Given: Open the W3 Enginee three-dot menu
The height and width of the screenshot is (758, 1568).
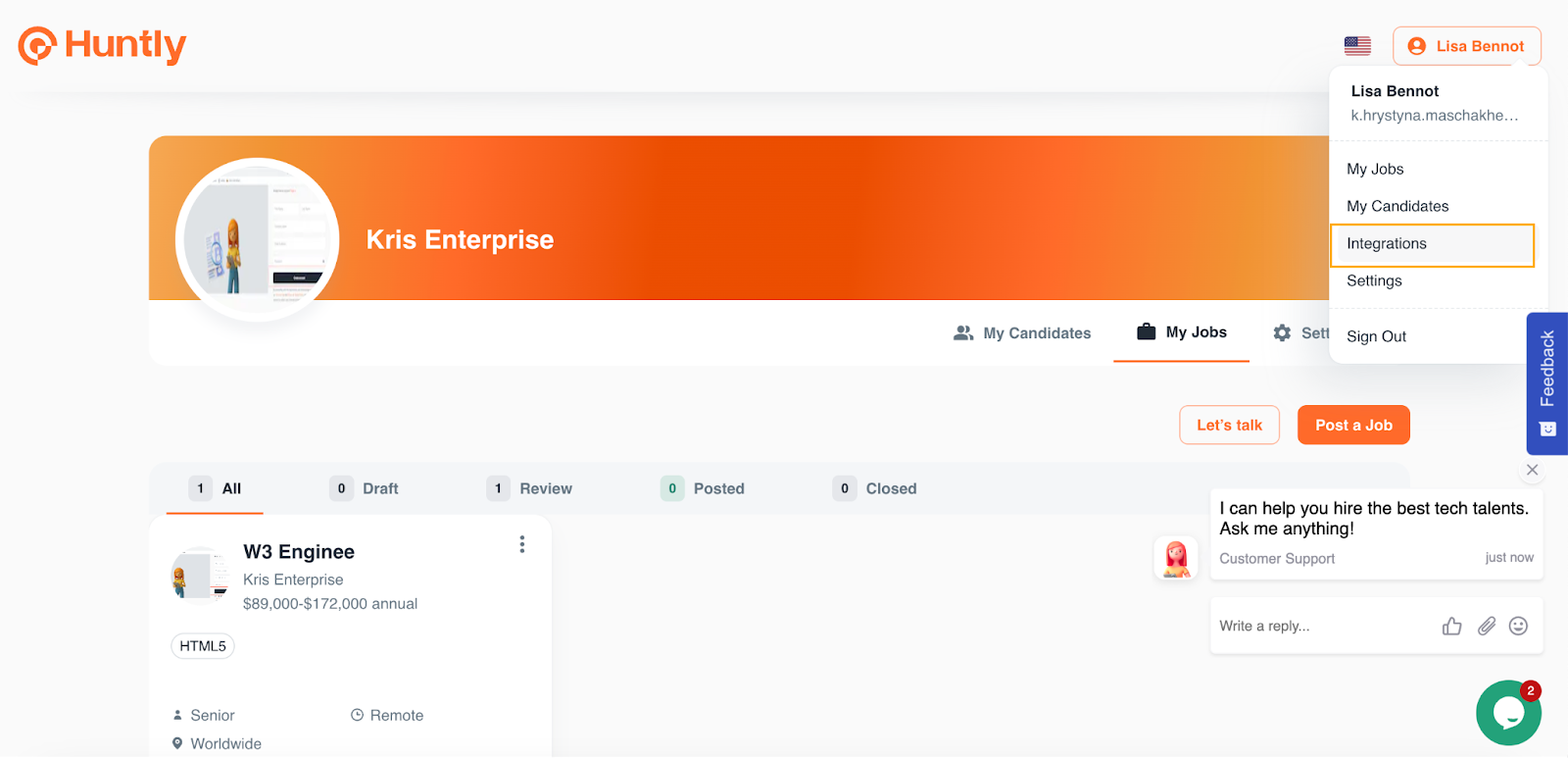Looking at the screenshot, I should (522, 544).
